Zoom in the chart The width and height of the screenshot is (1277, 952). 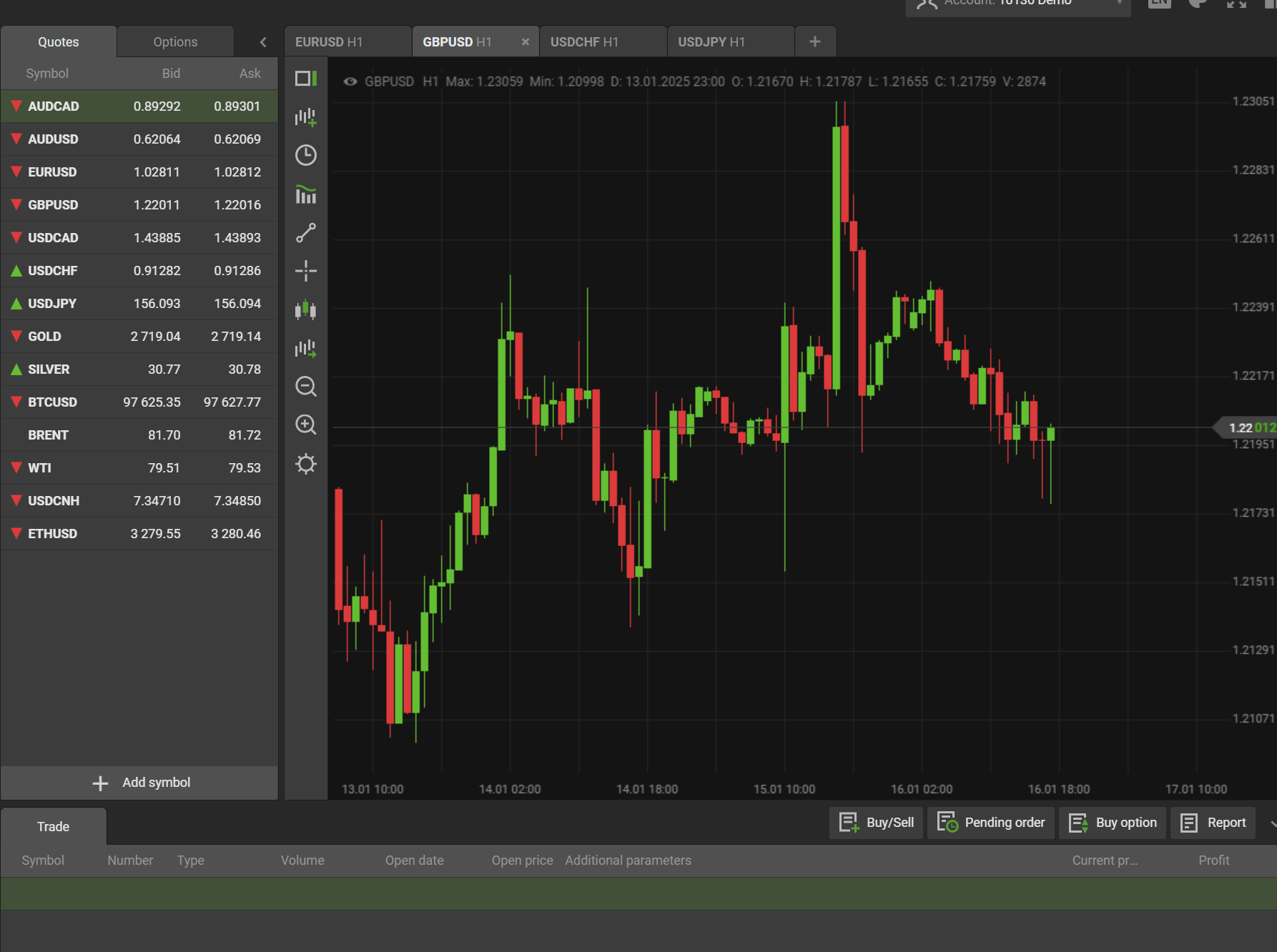point(306,425)
